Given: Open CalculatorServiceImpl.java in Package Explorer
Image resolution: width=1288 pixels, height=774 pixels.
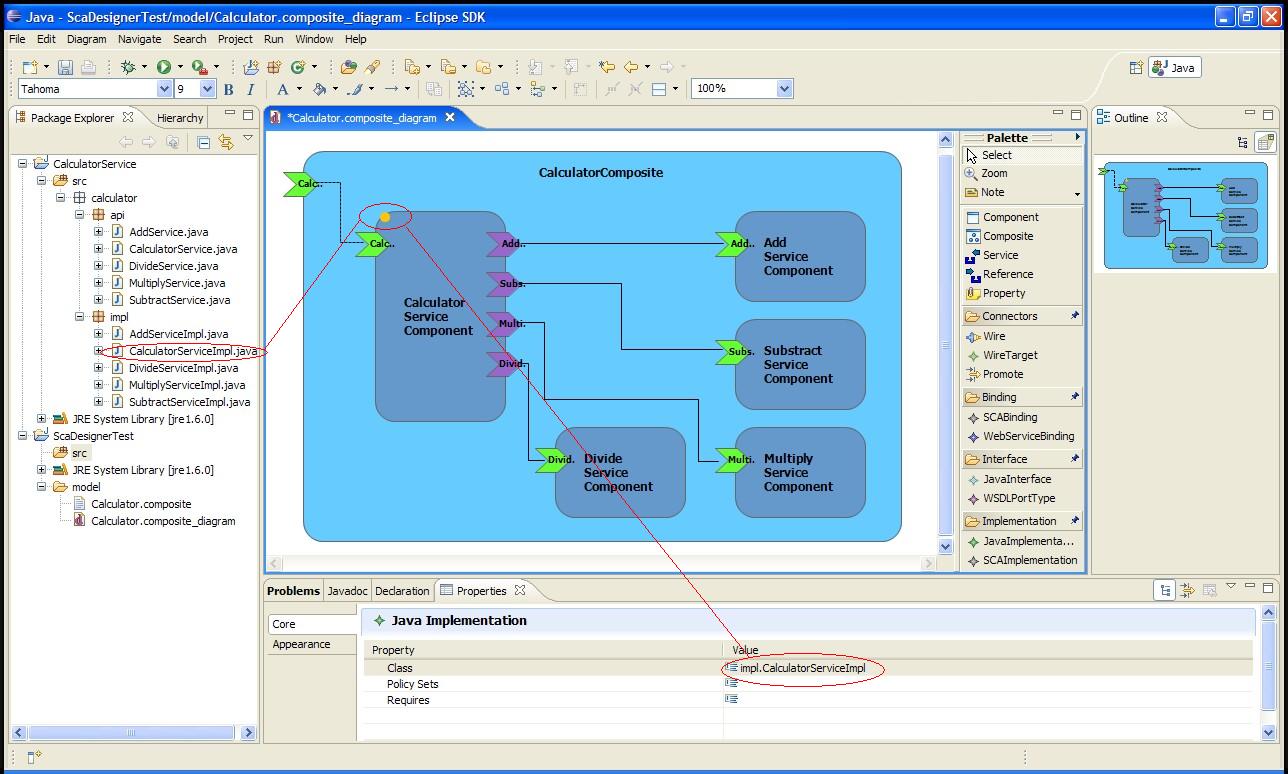Looking at the screenshot, I should [193, 351].
